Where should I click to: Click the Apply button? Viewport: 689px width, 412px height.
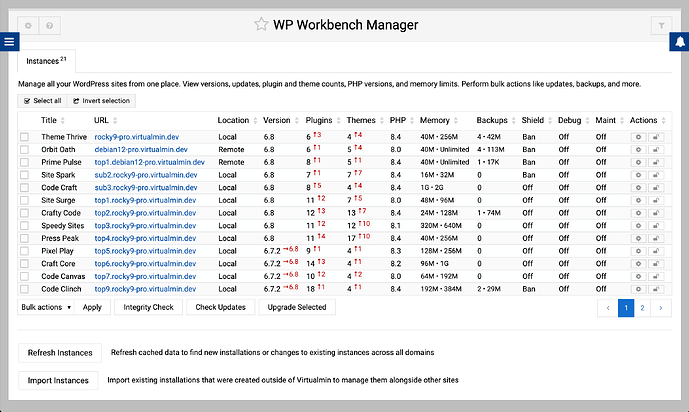(92, 307)
